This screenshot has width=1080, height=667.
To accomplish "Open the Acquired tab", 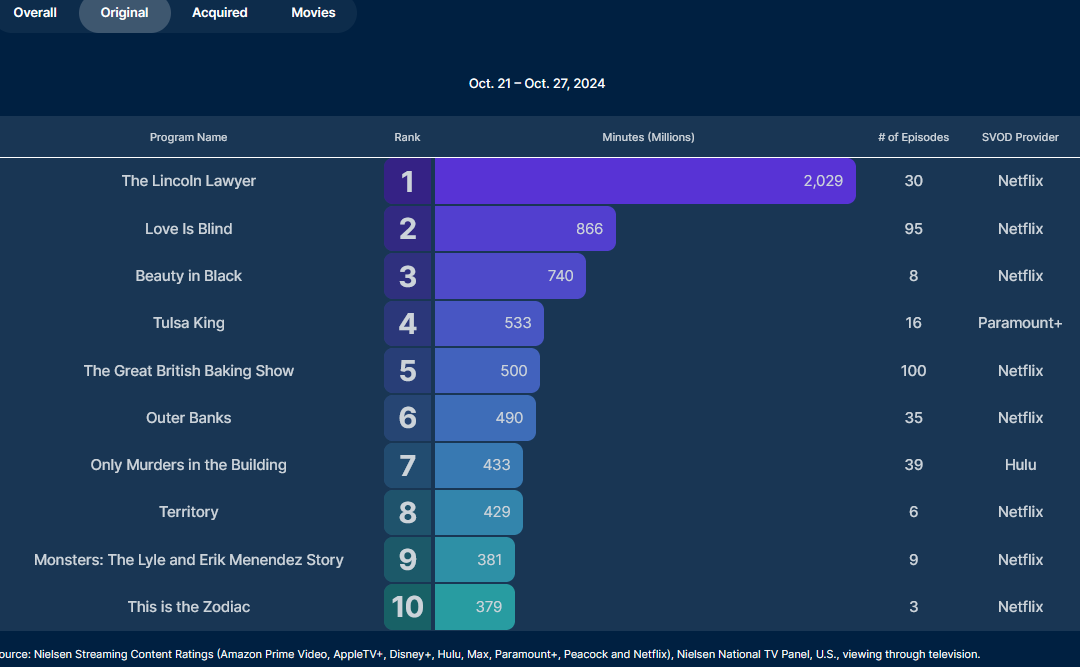I will 220,13.
